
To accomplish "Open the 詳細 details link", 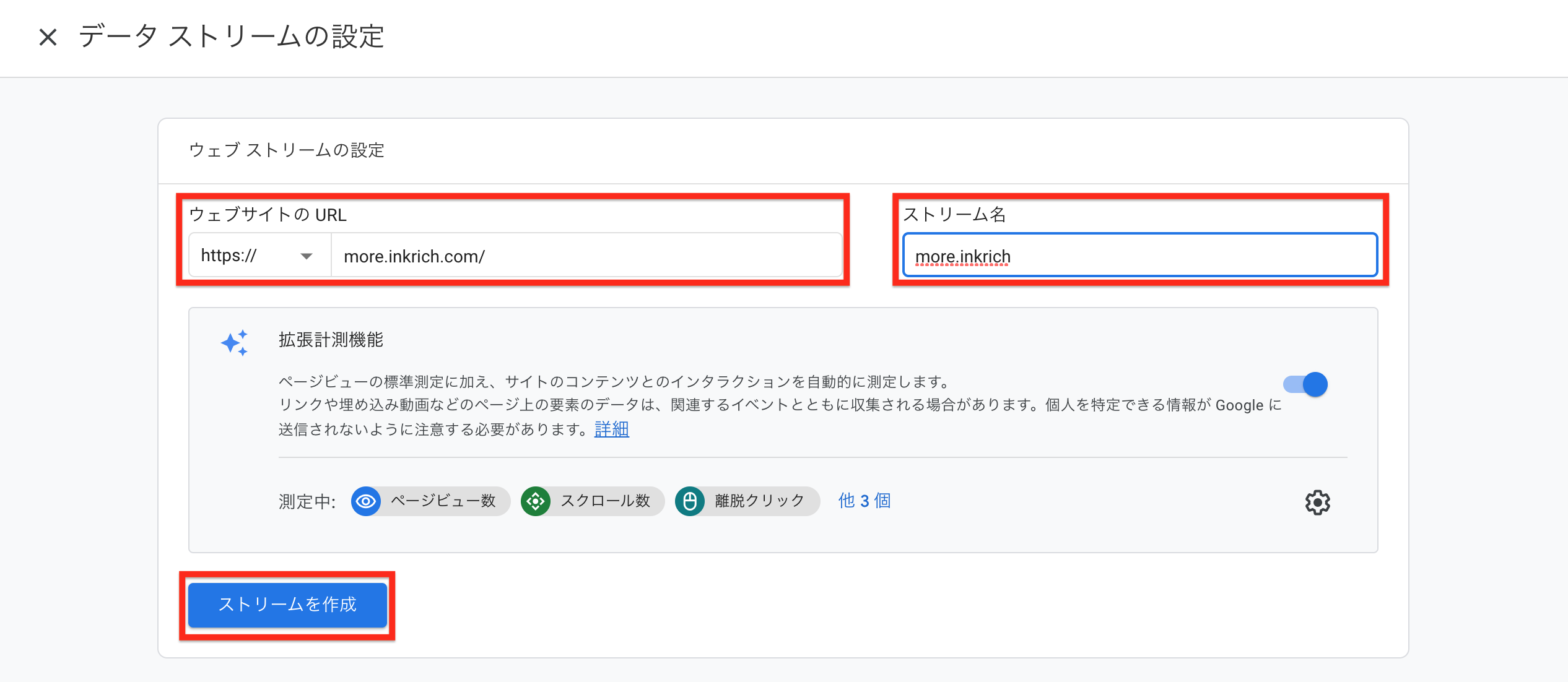I will [x=611, y=429].
